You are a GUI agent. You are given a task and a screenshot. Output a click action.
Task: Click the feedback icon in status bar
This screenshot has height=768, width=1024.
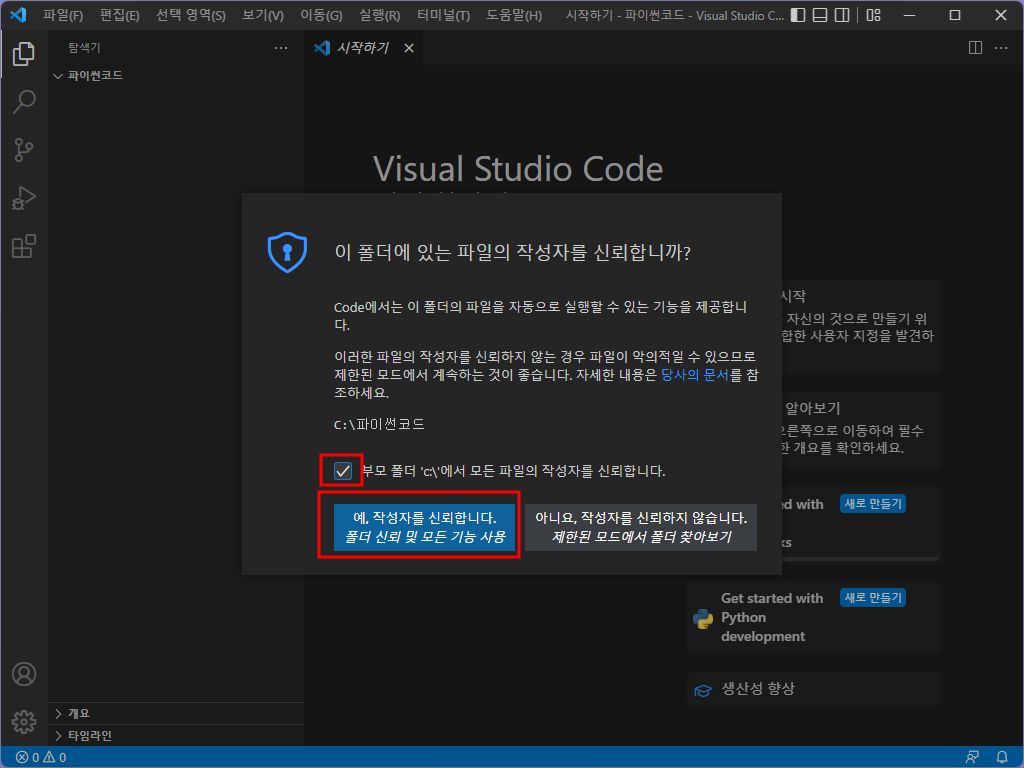972,758
